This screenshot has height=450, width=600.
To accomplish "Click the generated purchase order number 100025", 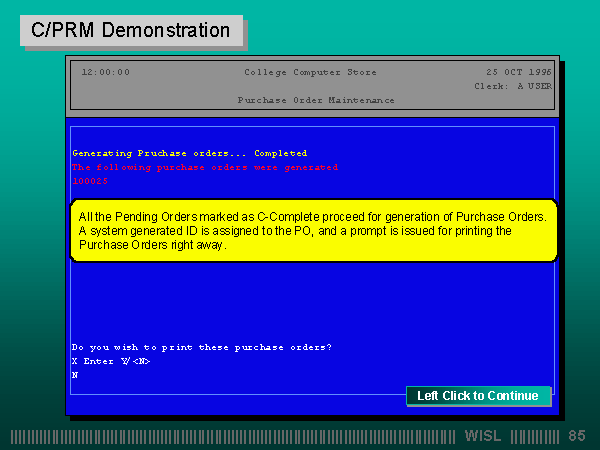I will (x=90, y=181).
